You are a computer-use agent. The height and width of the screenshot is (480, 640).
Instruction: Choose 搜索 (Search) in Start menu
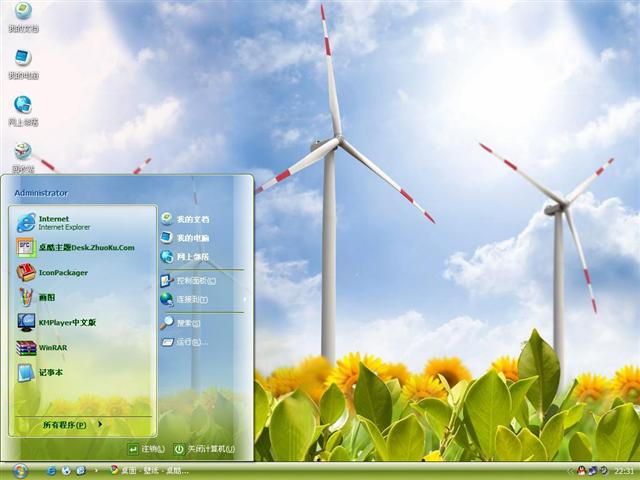pyautogui.click(x=188, y=323)
